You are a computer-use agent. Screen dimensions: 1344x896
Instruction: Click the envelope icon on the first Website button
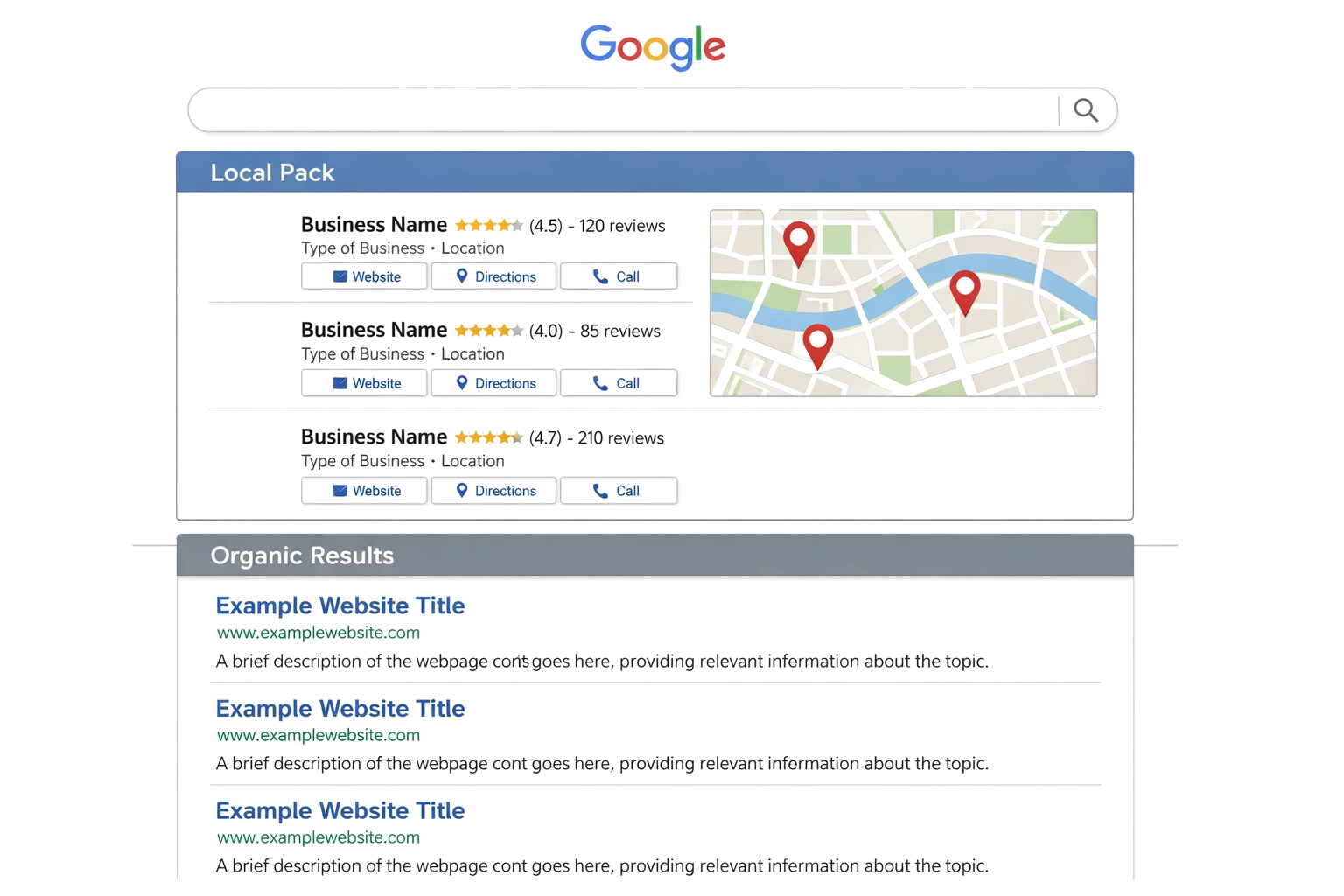click(x=341, y=276)
